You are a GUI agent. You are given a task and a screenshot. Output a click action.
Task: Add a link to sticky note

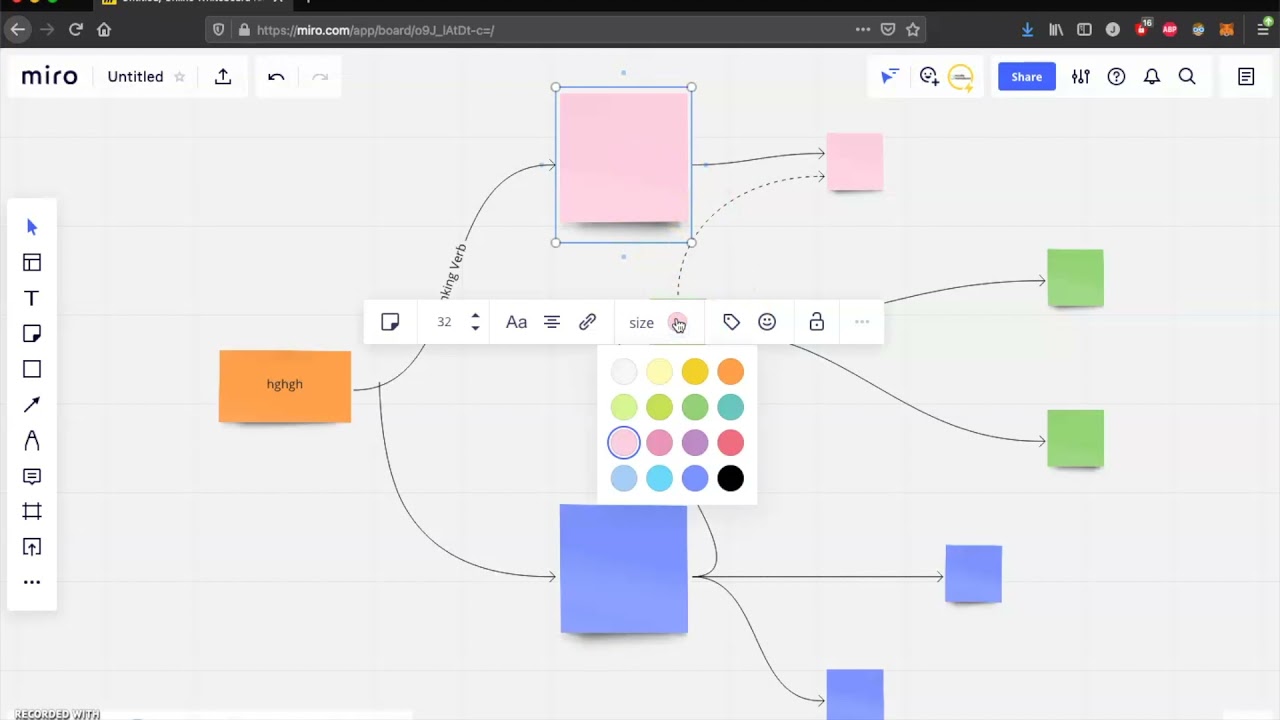point(588,322)
